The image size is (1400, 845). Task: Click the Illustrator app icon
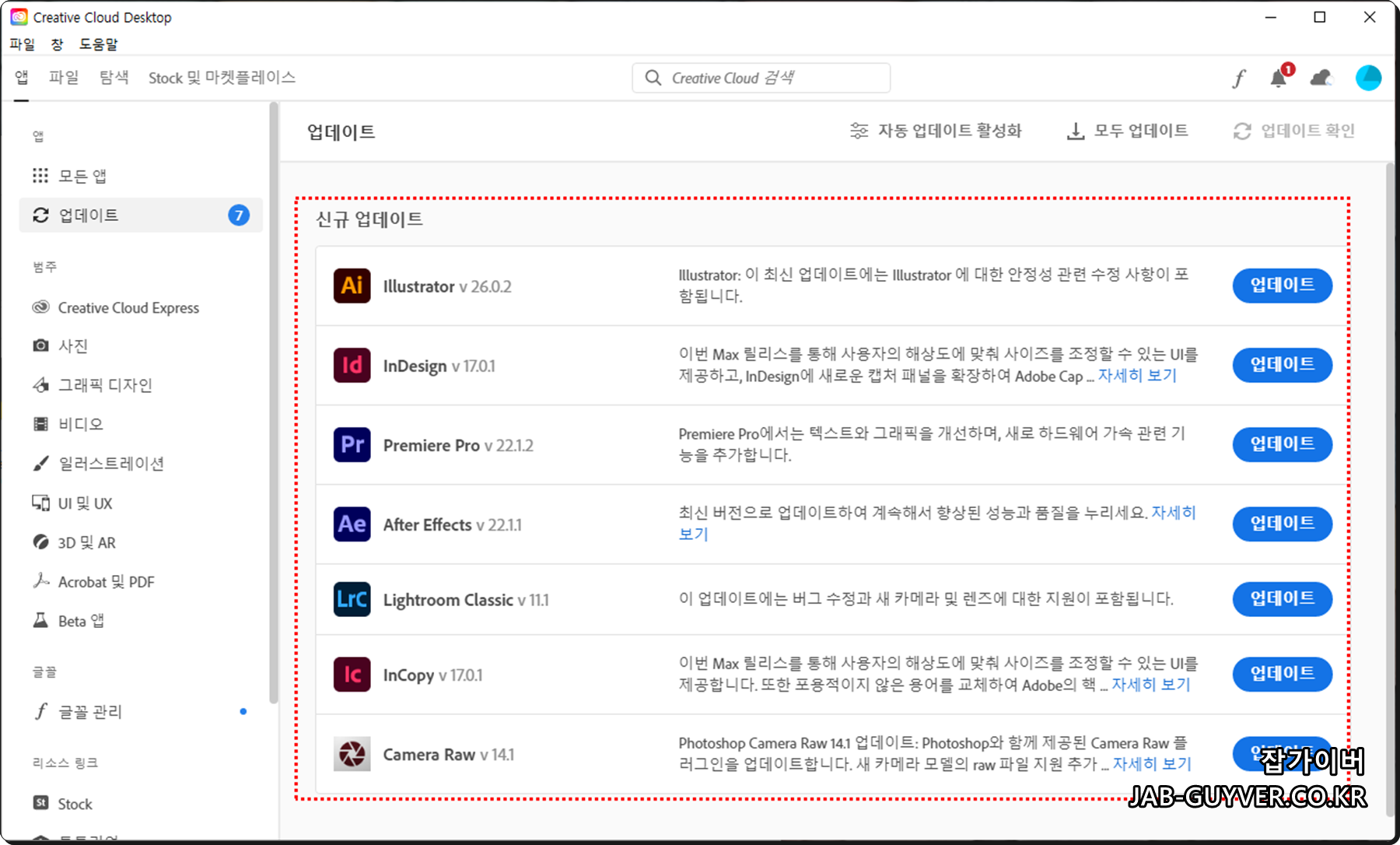pyautogui.click(x=352, y=286)
